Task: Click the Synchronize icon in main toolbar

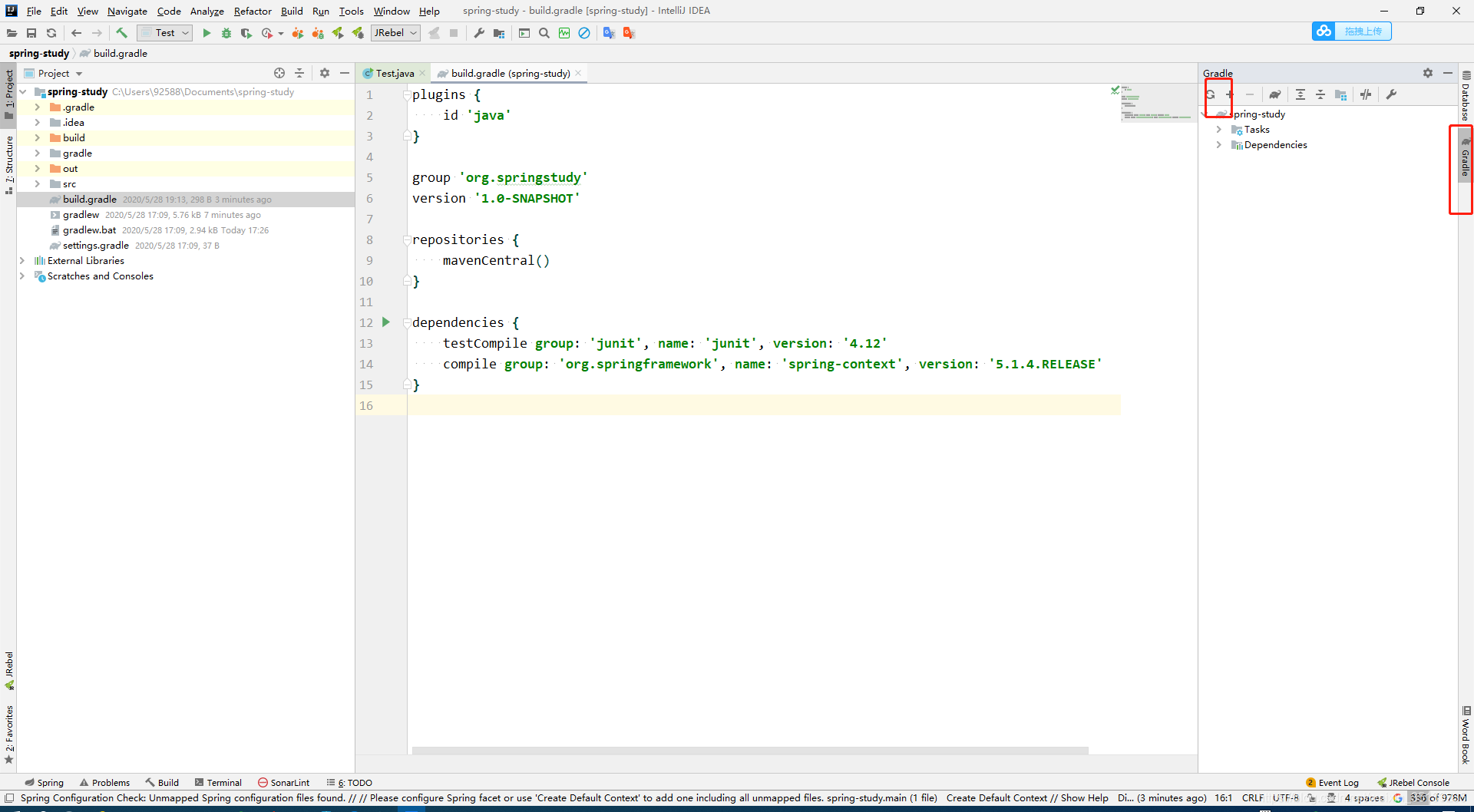Action: click(x=51, y=33)
